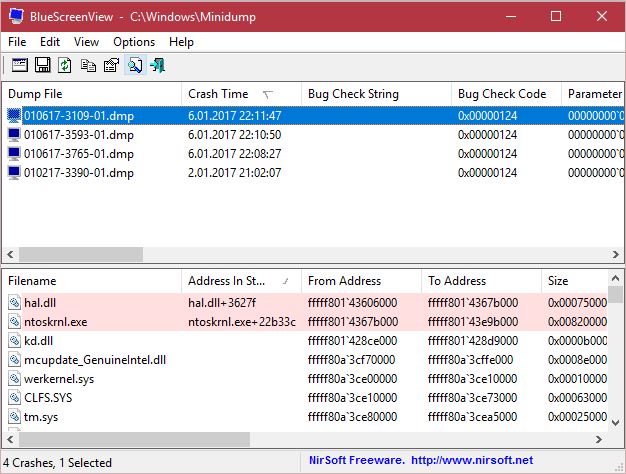Click To Address ffff80a`3cea5000 of tm.sys
The width and height of the screenshot is (626, 474).
coord(472,417)
